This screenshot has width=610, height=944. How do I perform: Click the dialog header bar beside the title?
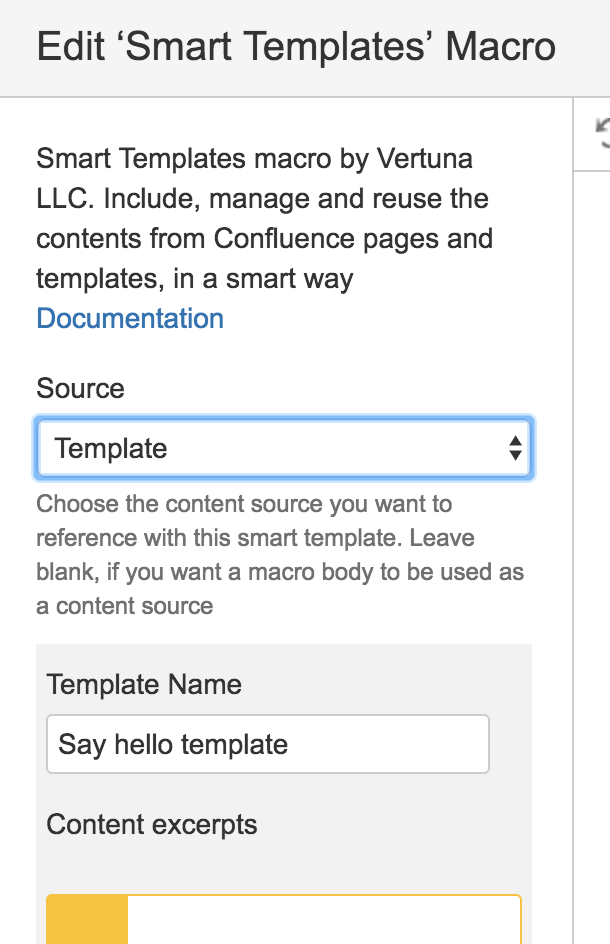tap(584, 48)
